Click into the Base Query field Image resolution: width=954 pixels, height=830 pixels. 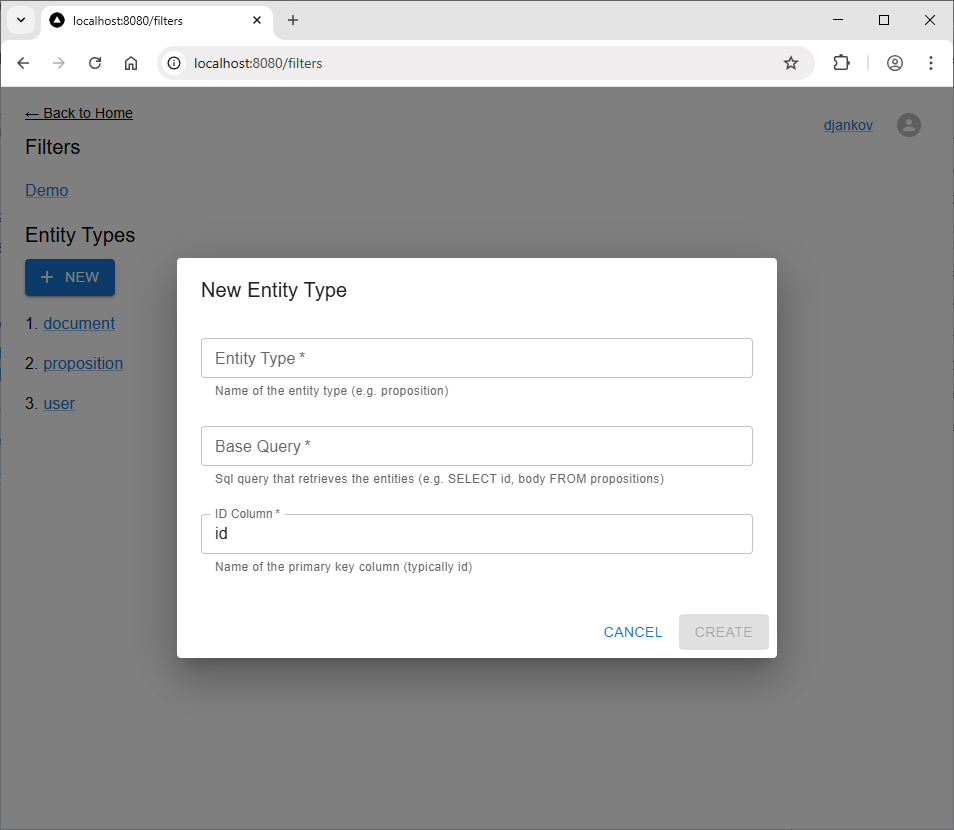476,446
